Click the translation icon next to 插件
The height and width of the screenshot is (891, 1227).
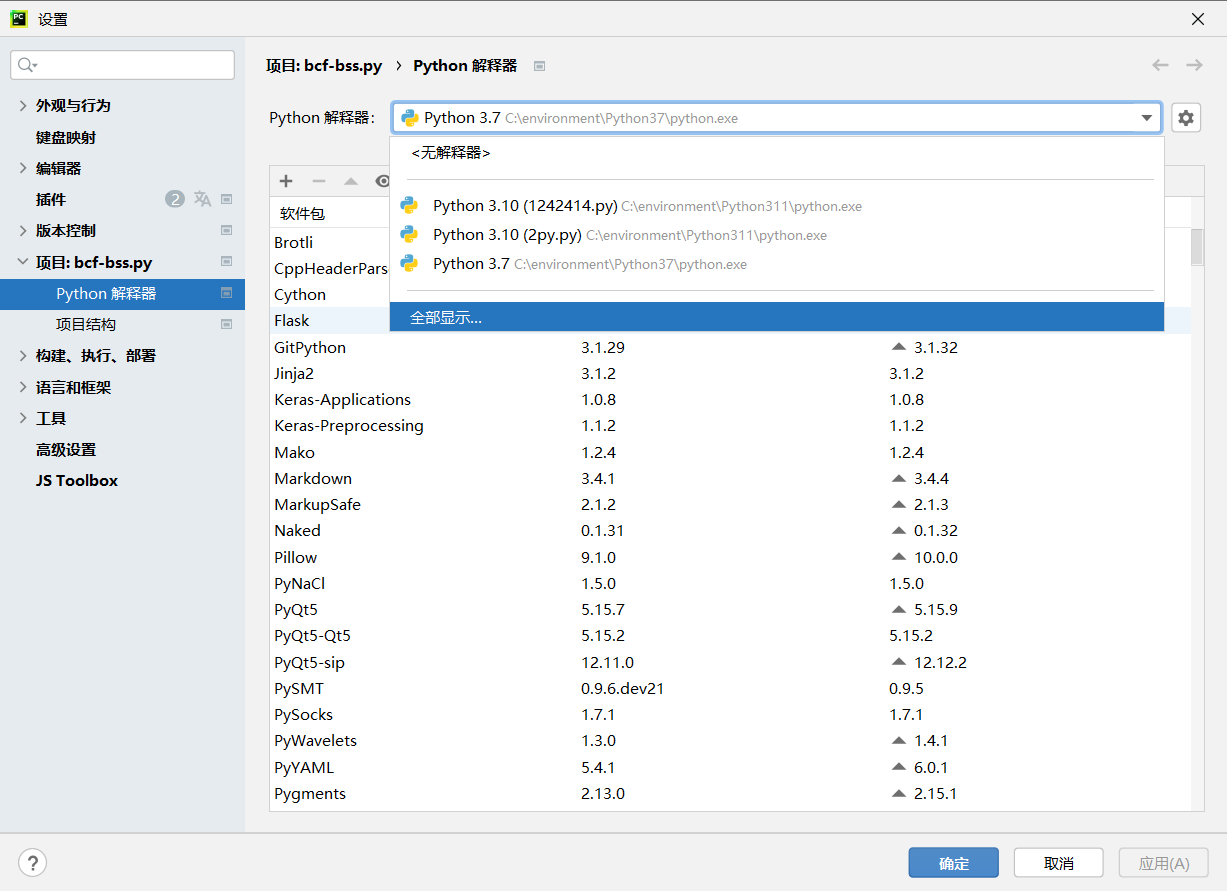point(202,199)
